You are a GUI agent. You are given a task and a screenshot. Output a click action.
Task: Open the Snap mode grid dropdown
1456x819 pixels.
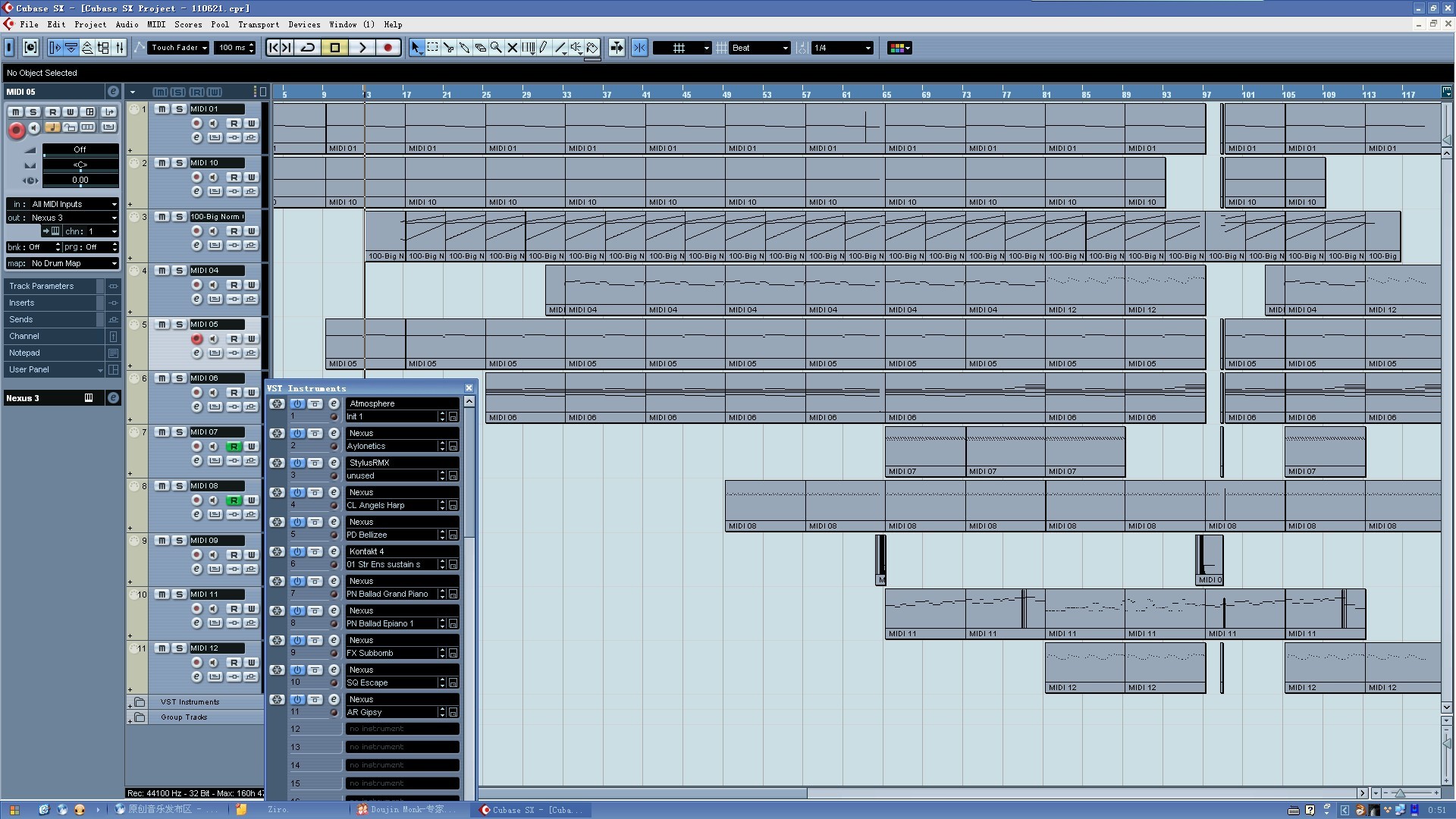click(682, 48)
